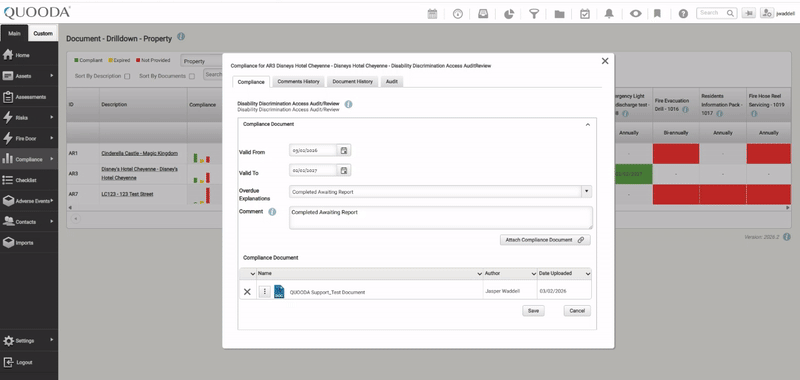Open Disney's Hotel Cheyenne link in table
The image size is (800, 380).
tap(139, 173)
